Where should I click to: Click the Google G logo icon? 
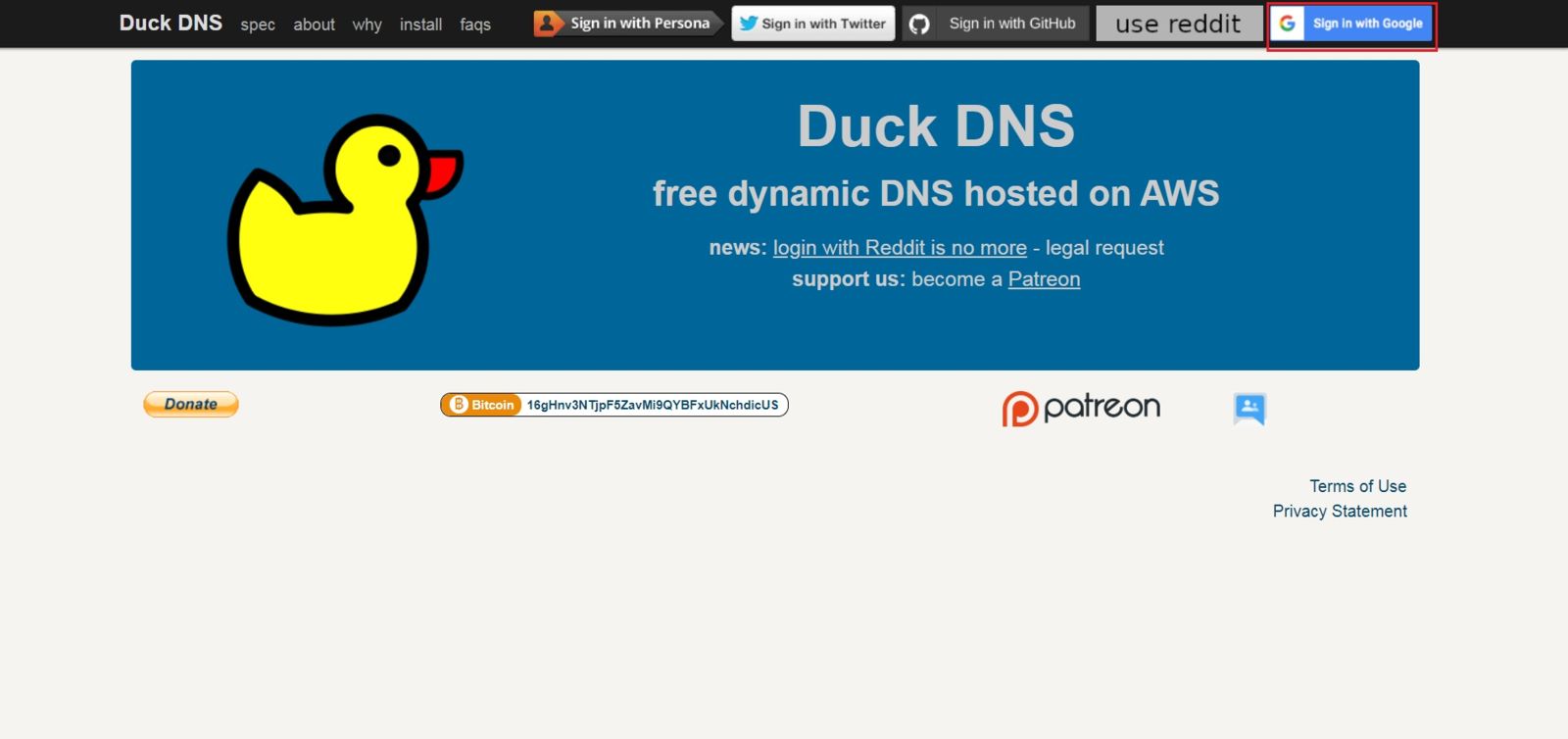click(x=1288, y=24)
